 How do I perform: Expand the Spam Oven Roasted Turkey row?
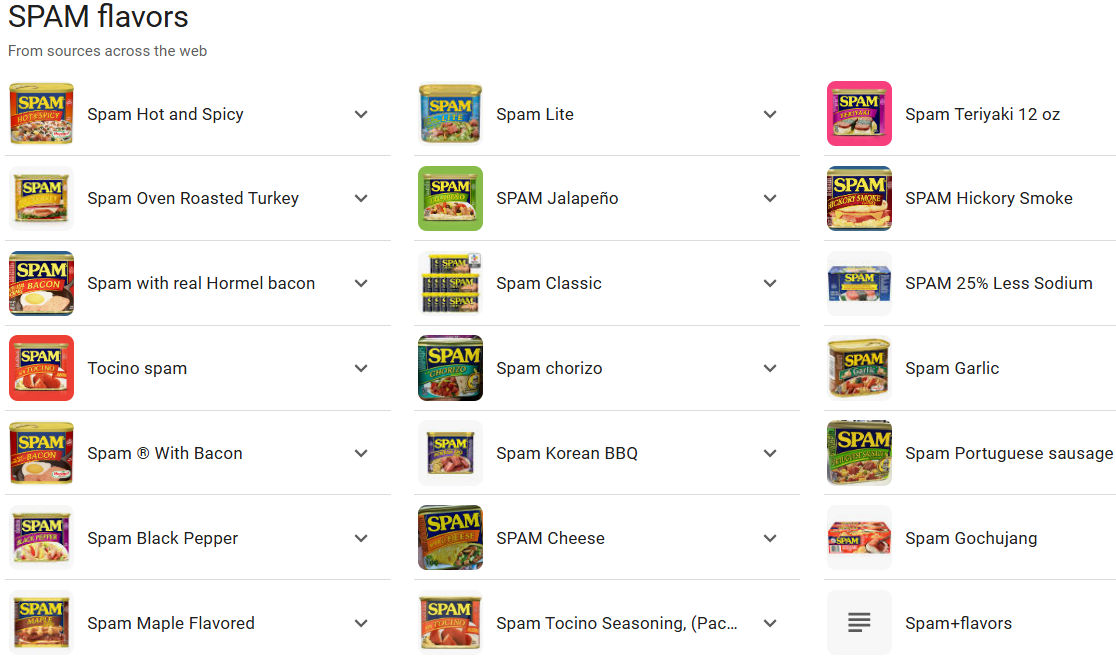[361, 198]
